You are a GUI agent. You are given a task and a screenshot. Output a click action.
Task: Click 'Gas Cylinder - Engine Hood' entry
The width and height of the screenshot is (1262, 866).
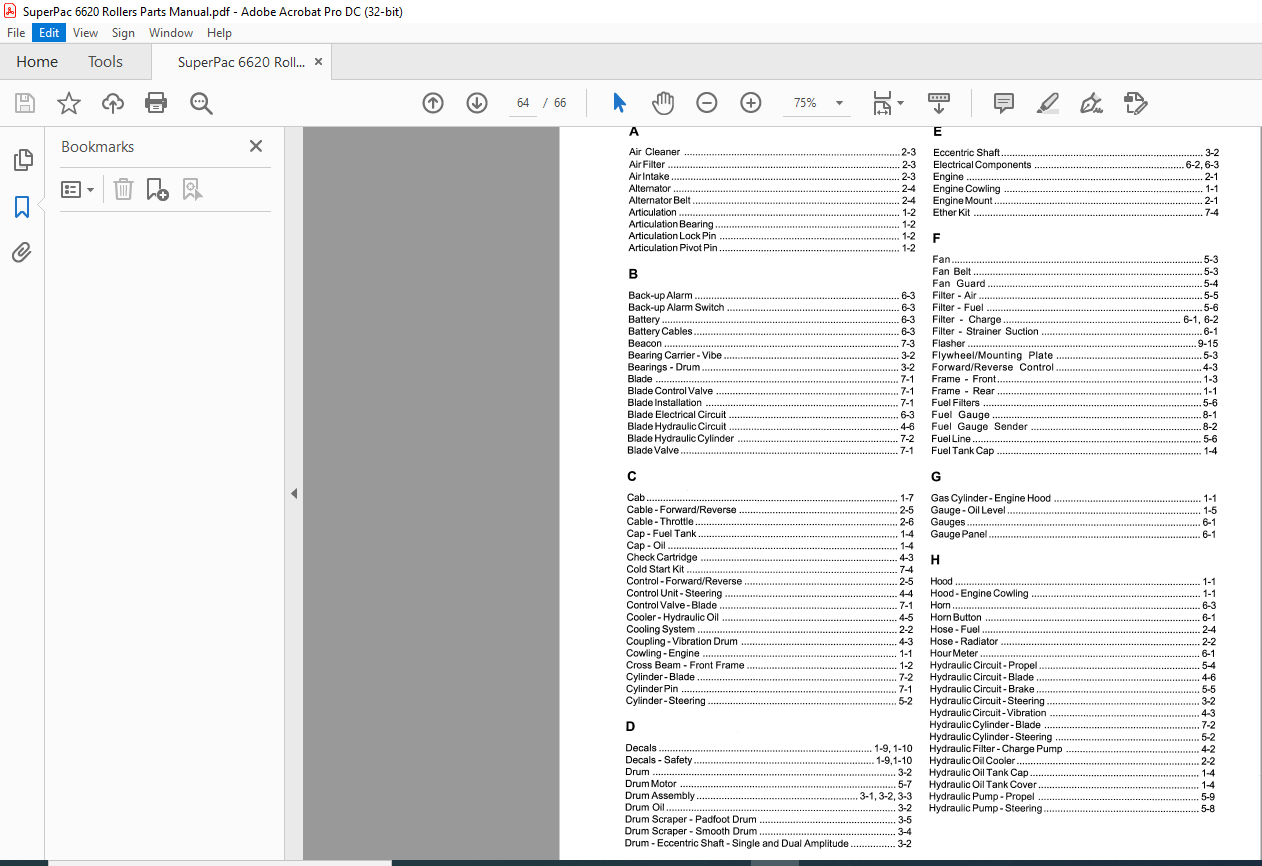[1074, 499]
